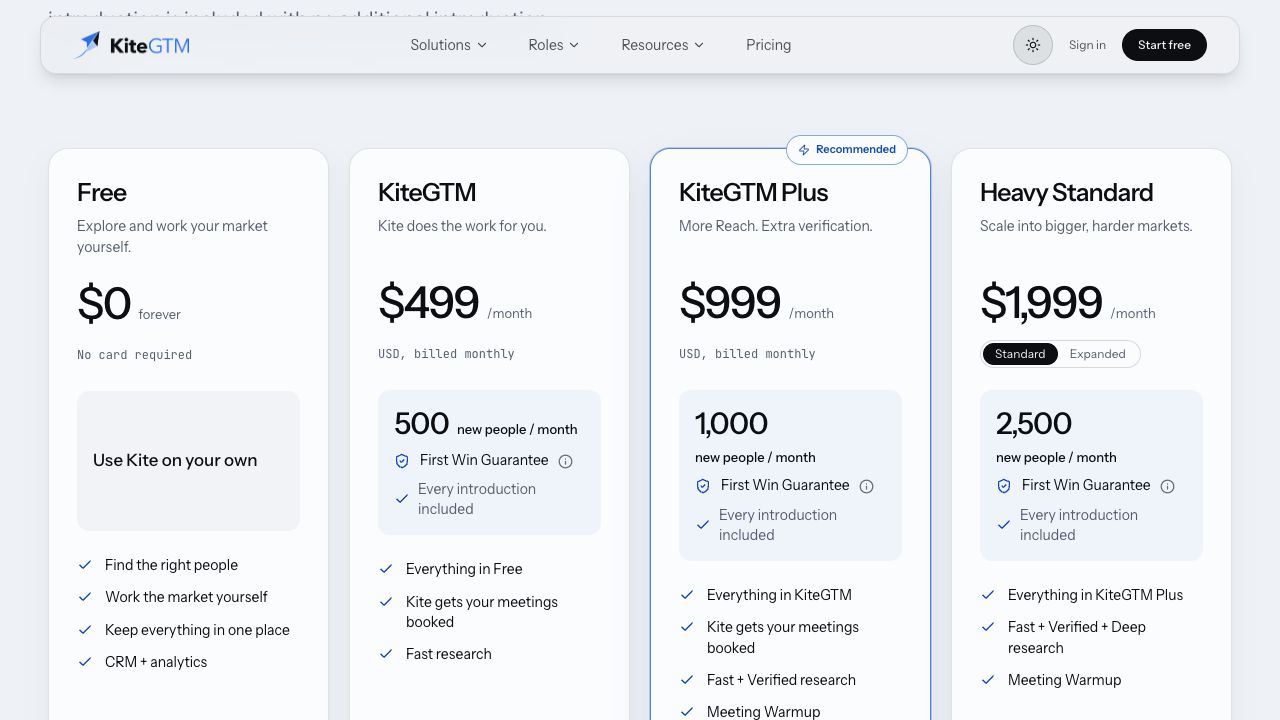Click the Recommended badge

847,150
